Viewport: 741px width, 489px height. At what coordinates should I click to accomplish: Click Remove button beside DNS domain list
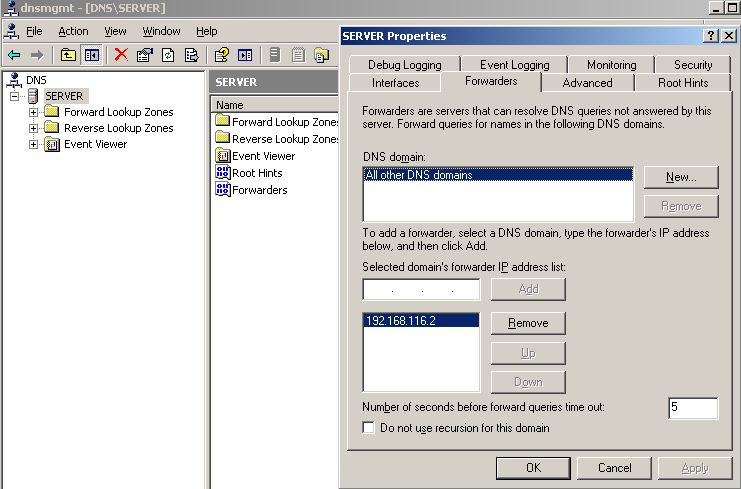click(x=681, y=206)
